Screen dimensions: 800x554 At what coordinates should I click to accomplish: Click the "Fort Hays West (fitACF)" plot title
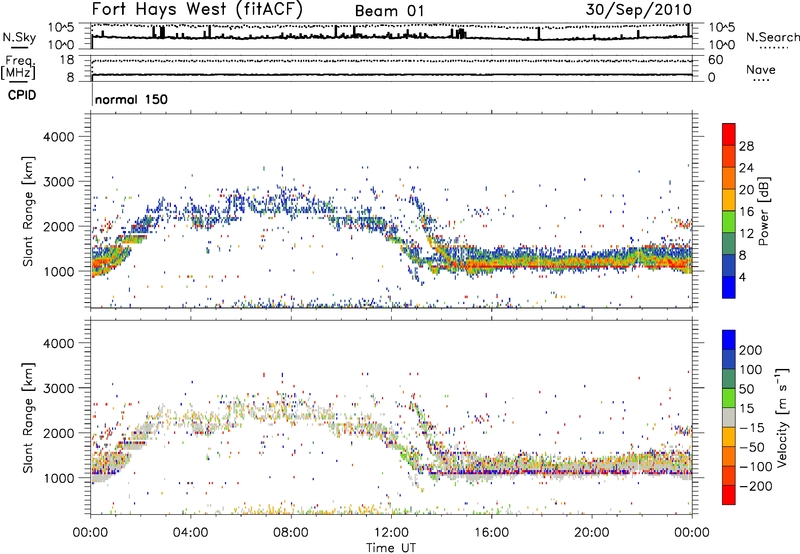[x=197, y=10]
